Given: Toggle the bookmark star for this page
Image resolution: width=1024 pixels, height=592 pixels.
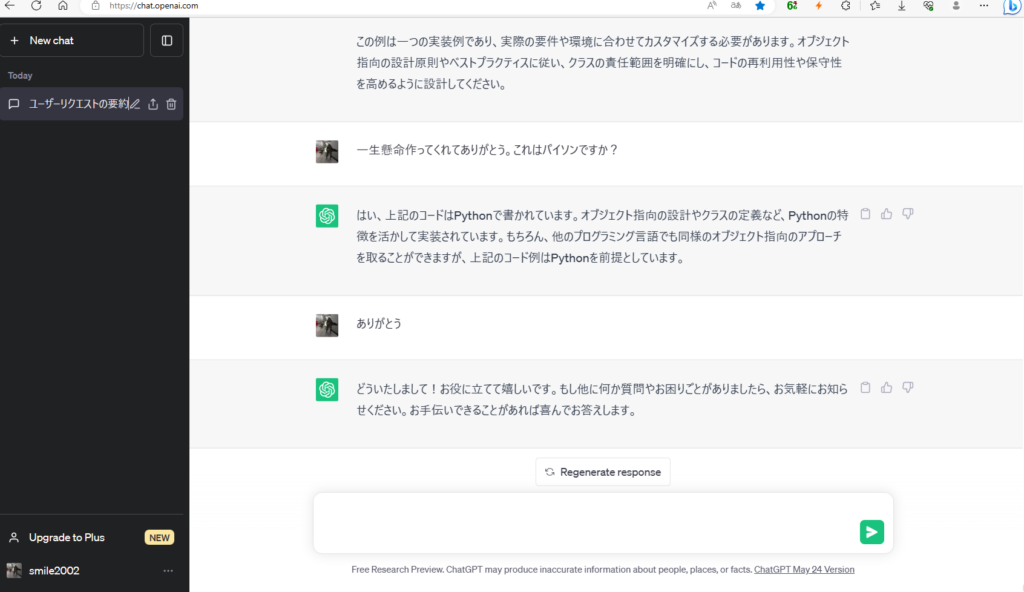Looking at the screenshot, I should (759, 6).
